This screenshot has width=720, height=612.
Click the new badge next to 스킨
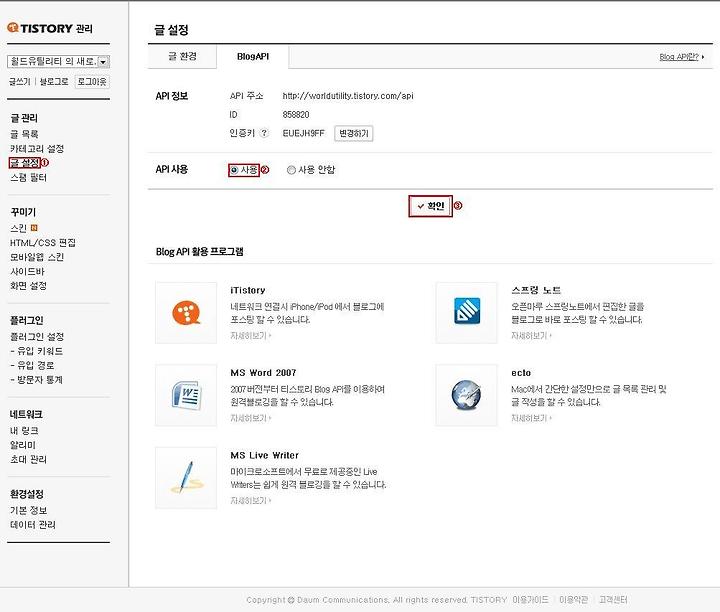pos(34,228)
